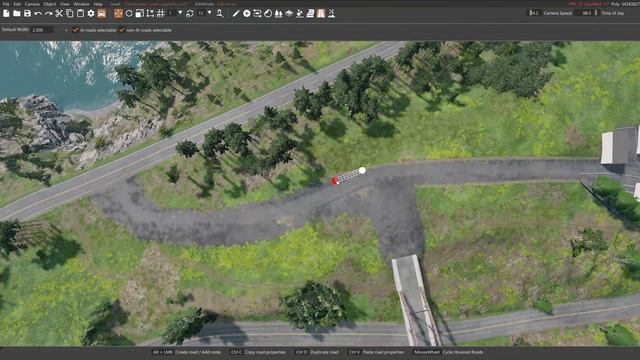Select the scale gizmo tool

pyautogui.click(x=140, y=13)
